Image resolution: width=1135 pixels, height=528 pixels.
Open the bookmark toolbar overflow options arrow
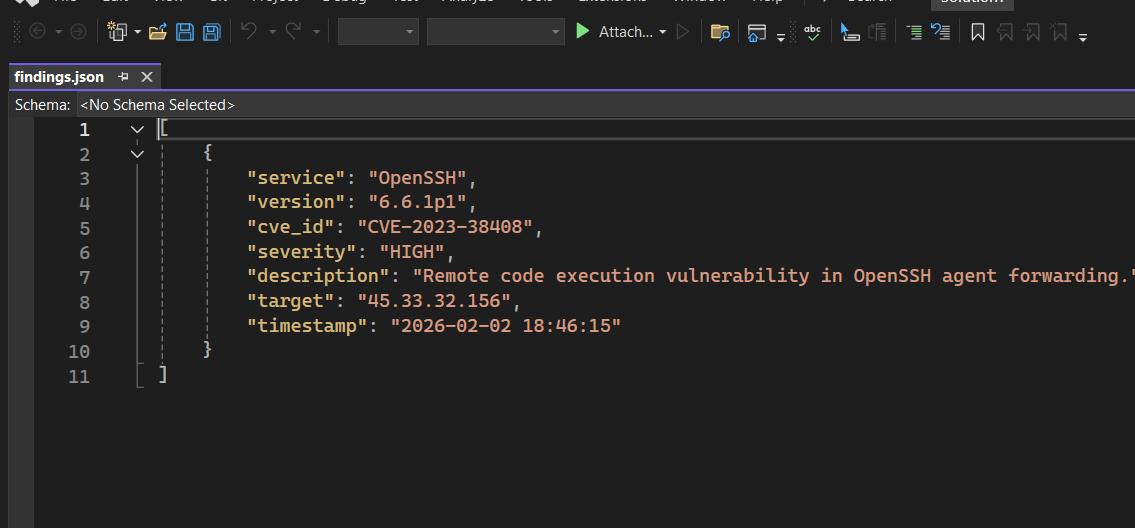coord(1083,38)
